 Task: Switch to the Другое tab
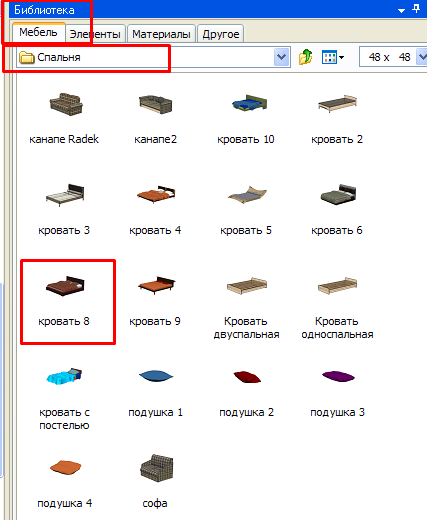[x=221, y=34]
